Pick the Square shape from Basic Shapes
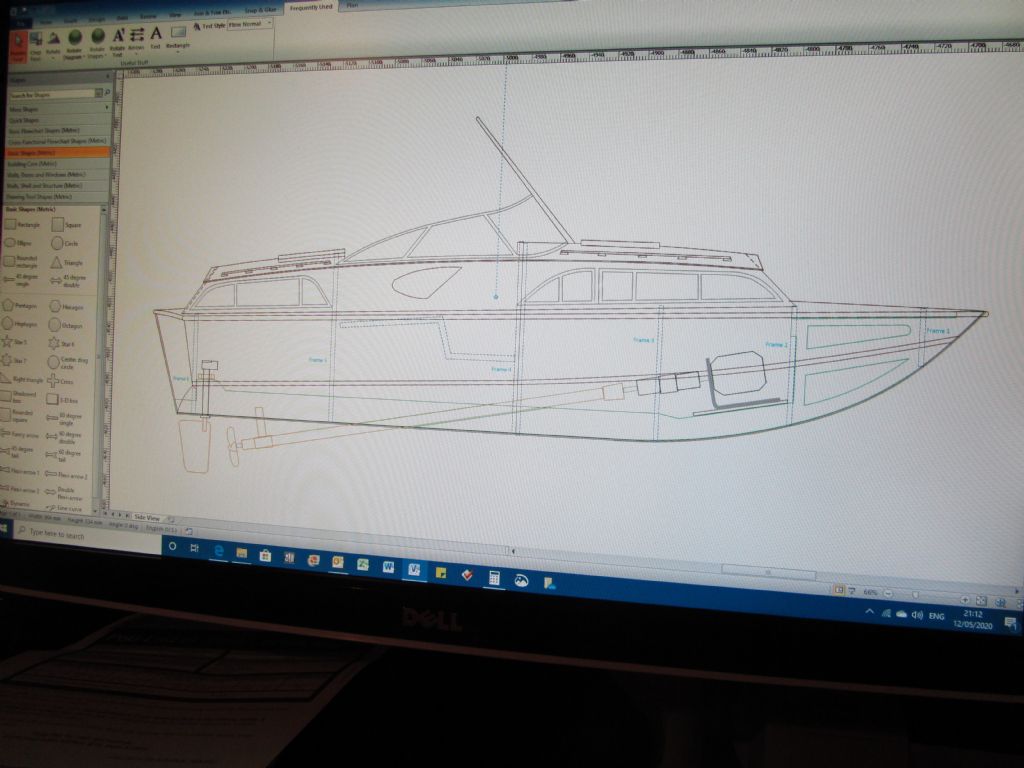Viewport: 1024px width, 768px height. [66, 225]
